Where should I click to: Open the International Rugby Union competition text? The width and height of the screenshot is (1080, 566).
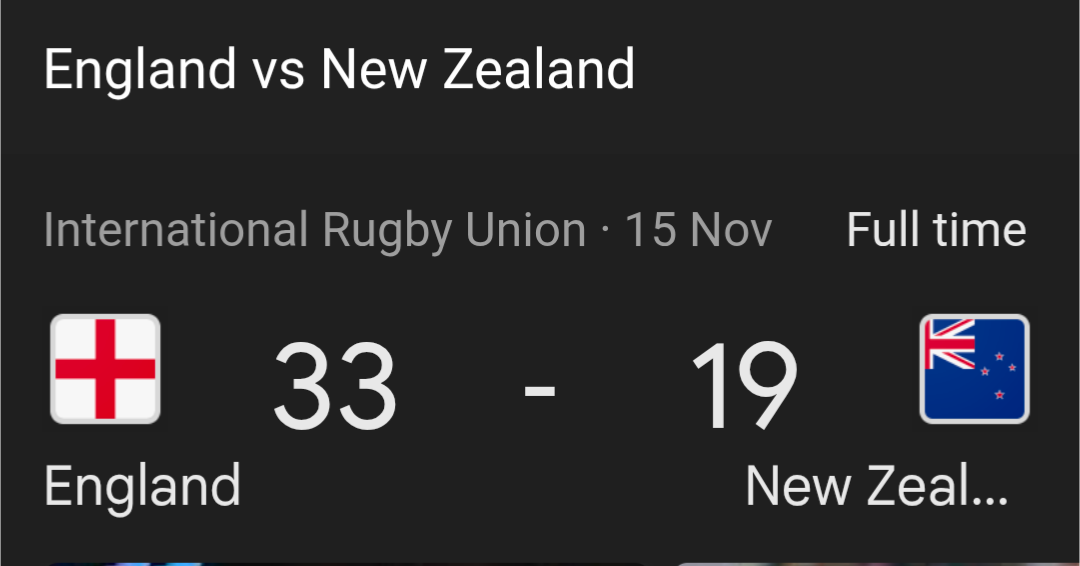coord(315,231)
